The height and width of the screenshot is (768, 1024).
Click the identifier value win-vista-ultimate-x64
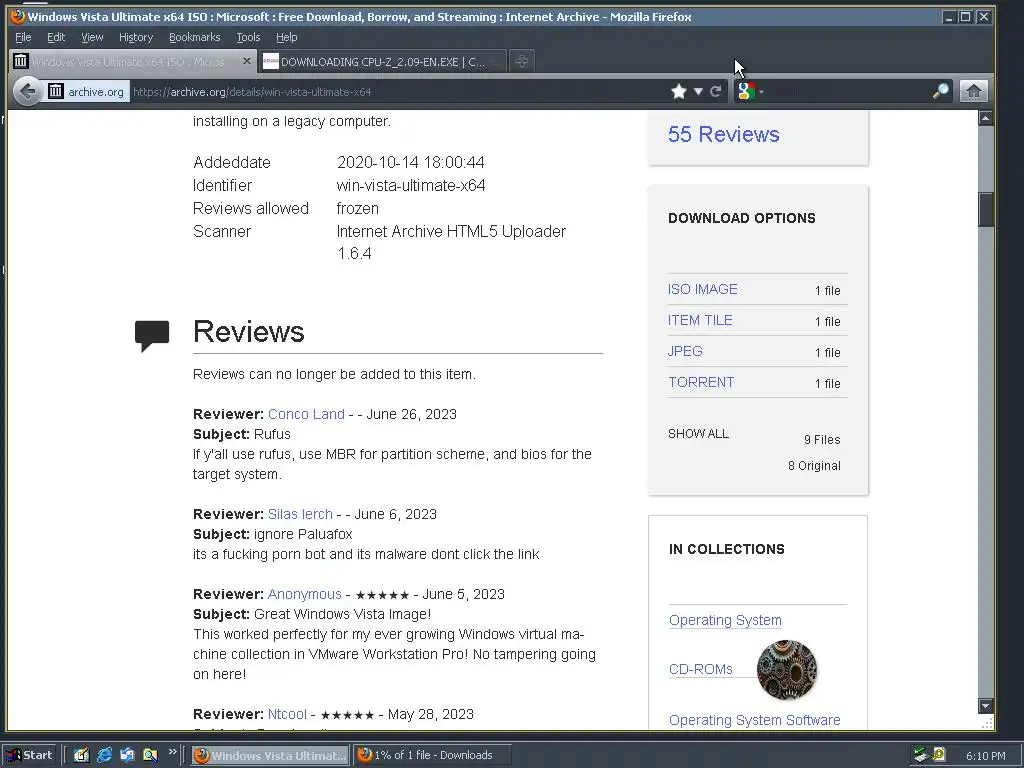tap(411, 185)
